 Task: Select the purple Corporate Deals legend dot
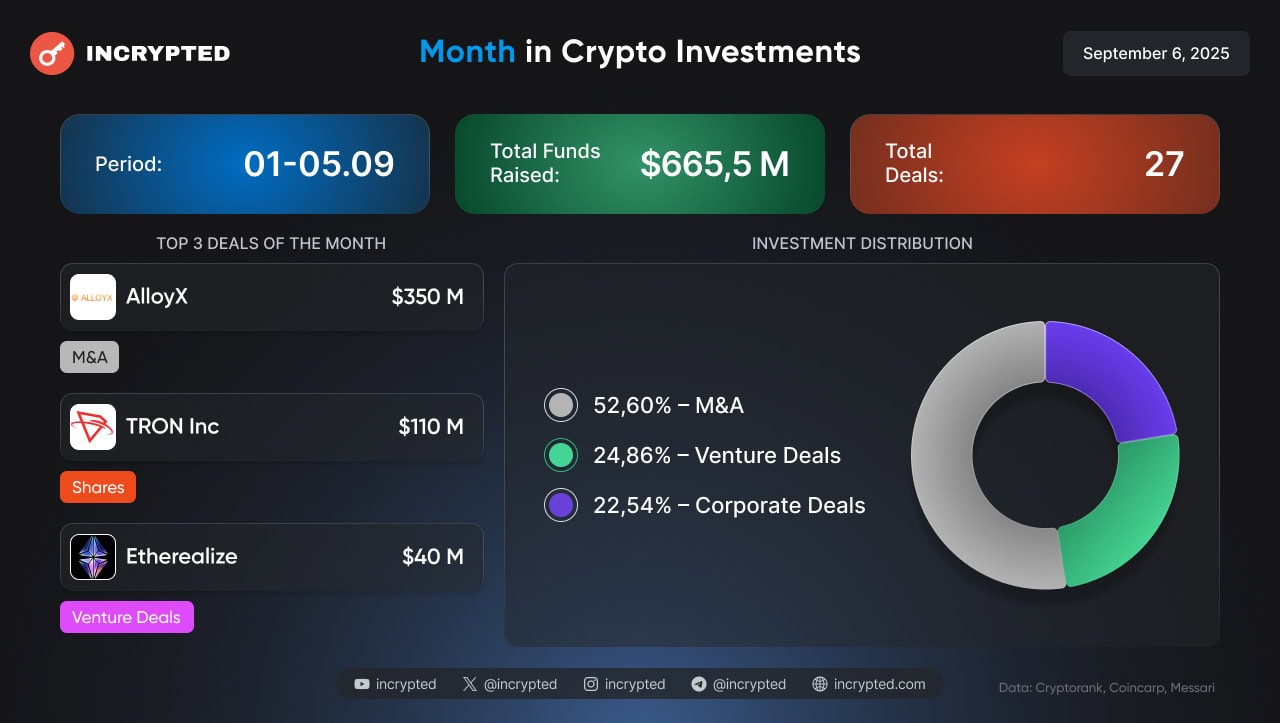[x=561, y=505]
